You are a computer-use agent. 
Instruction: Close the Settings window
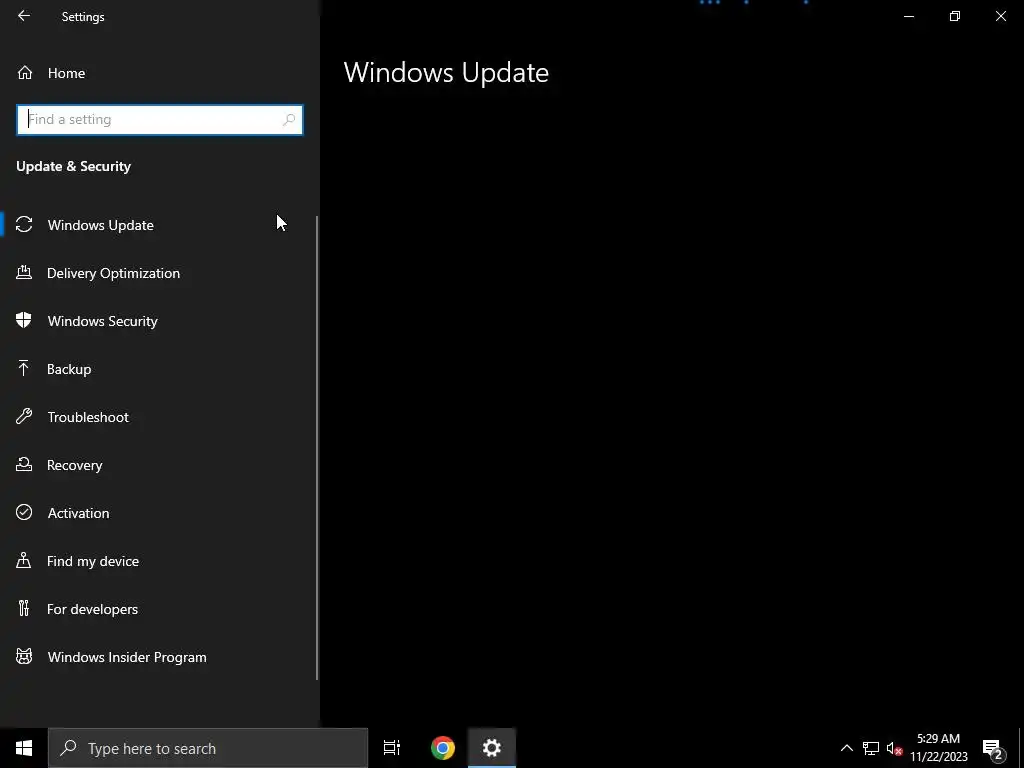coord(1000,16)
